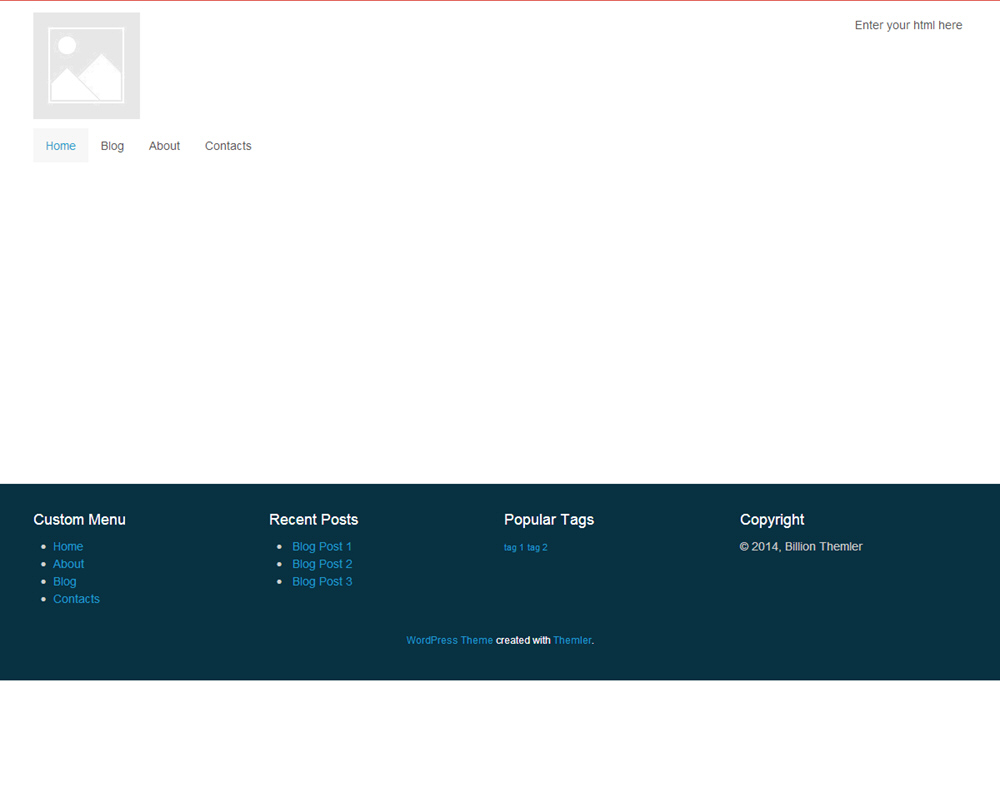Follow the Blog link in Custom Menu footer
This screenshot has width=1000, height=802.
click(64, 581)
